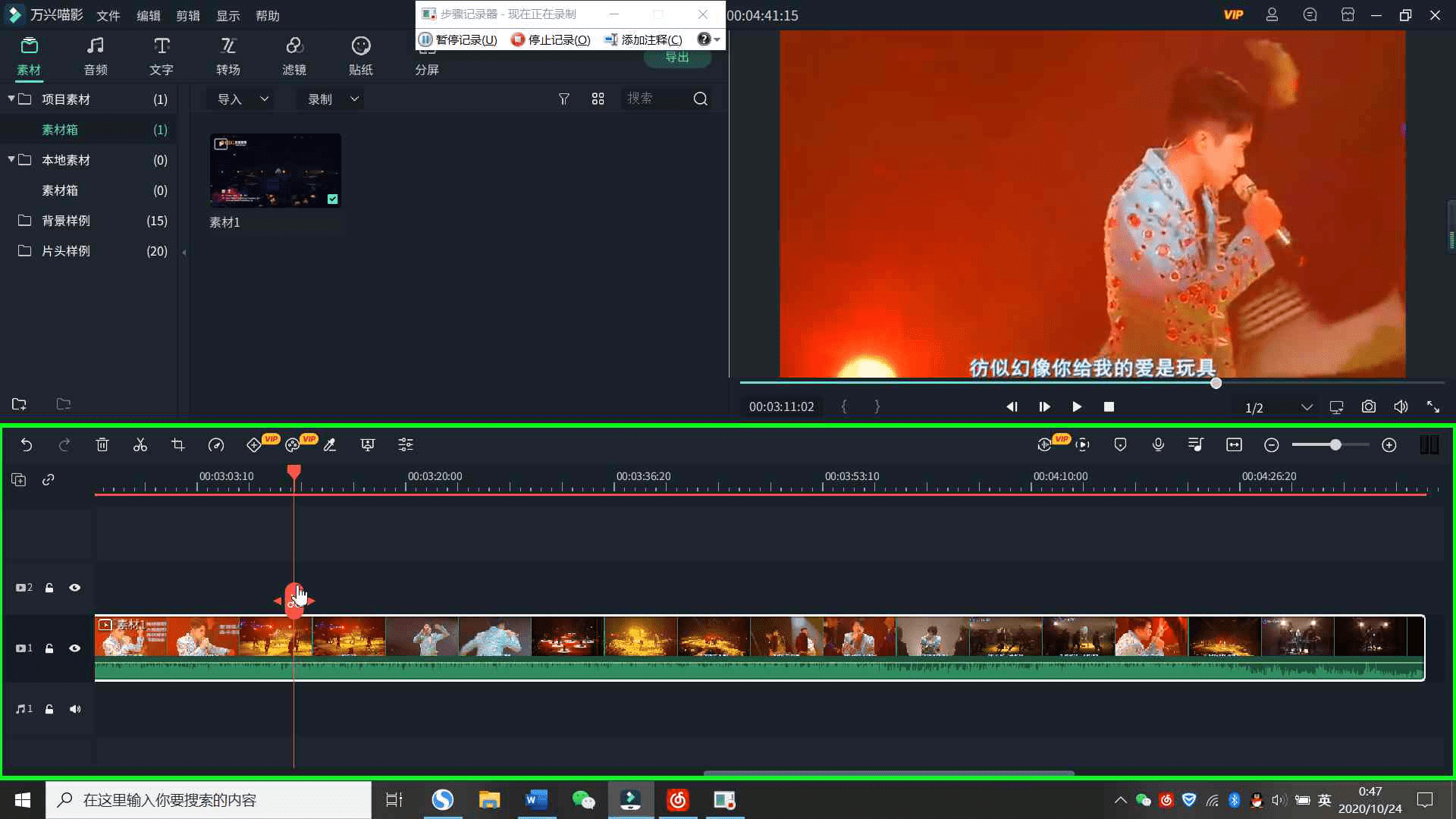The image size is (1456, 819).
Task: Click the undo arrow
Action: pyautogui.click(x=27, y=445)
